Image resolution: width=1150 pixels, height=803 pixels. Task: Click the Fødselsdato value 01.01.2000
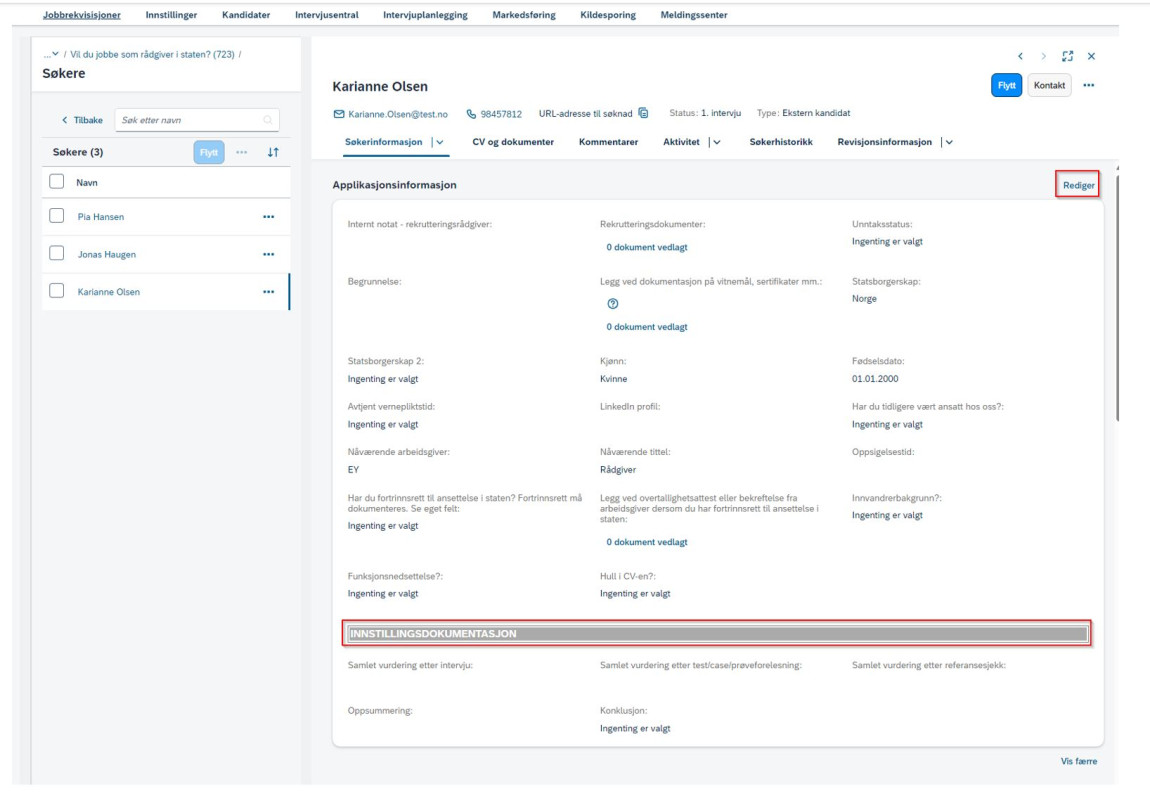875,378
